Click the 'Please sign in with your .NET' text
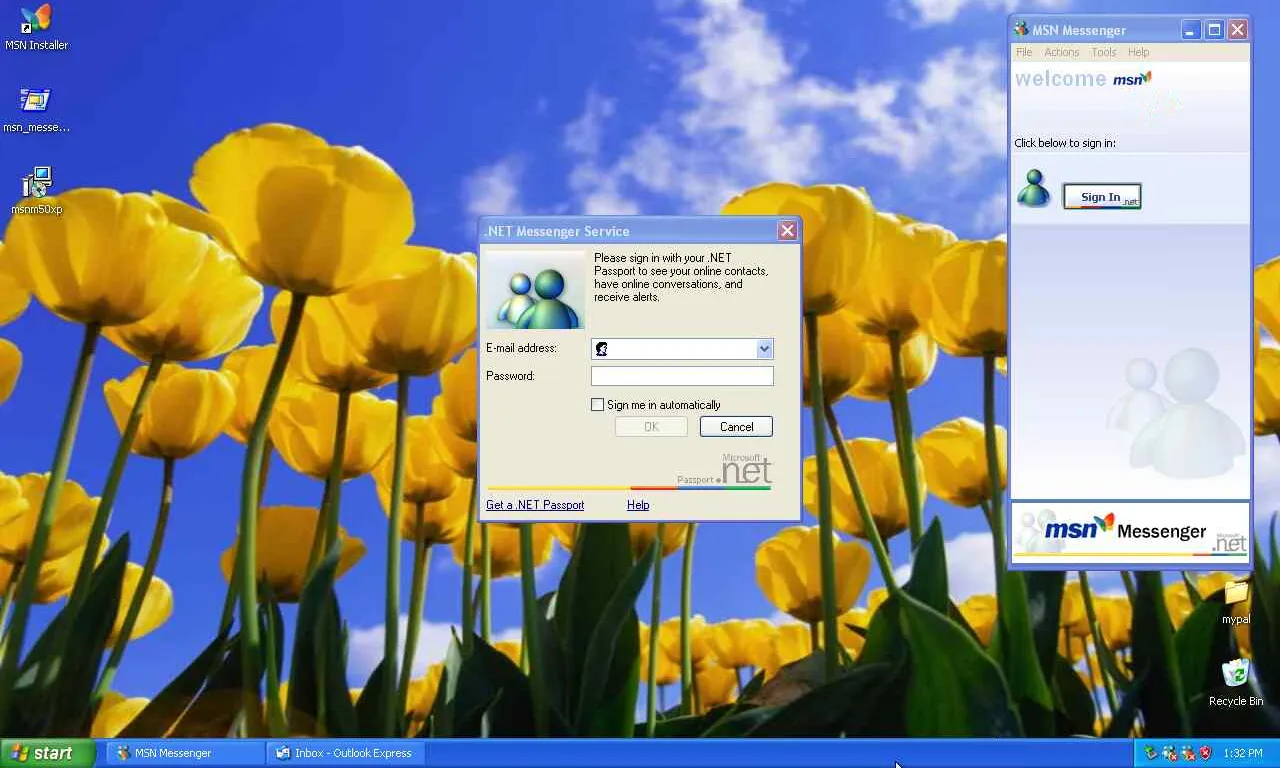The width and height of the screenshot is (1280, 768). coord(663,258)
